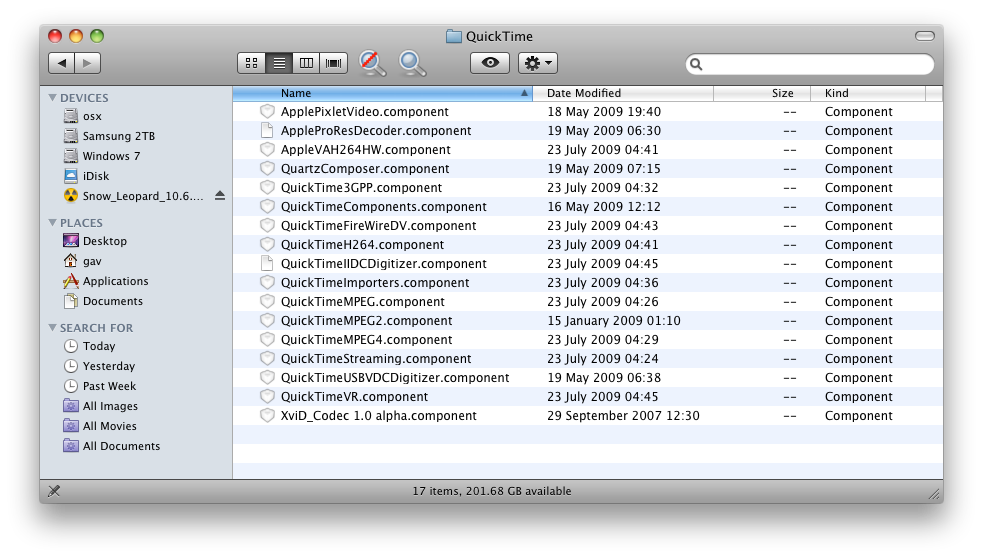
Task: Switch to Cover Flow view
Action: pos(334,63)
